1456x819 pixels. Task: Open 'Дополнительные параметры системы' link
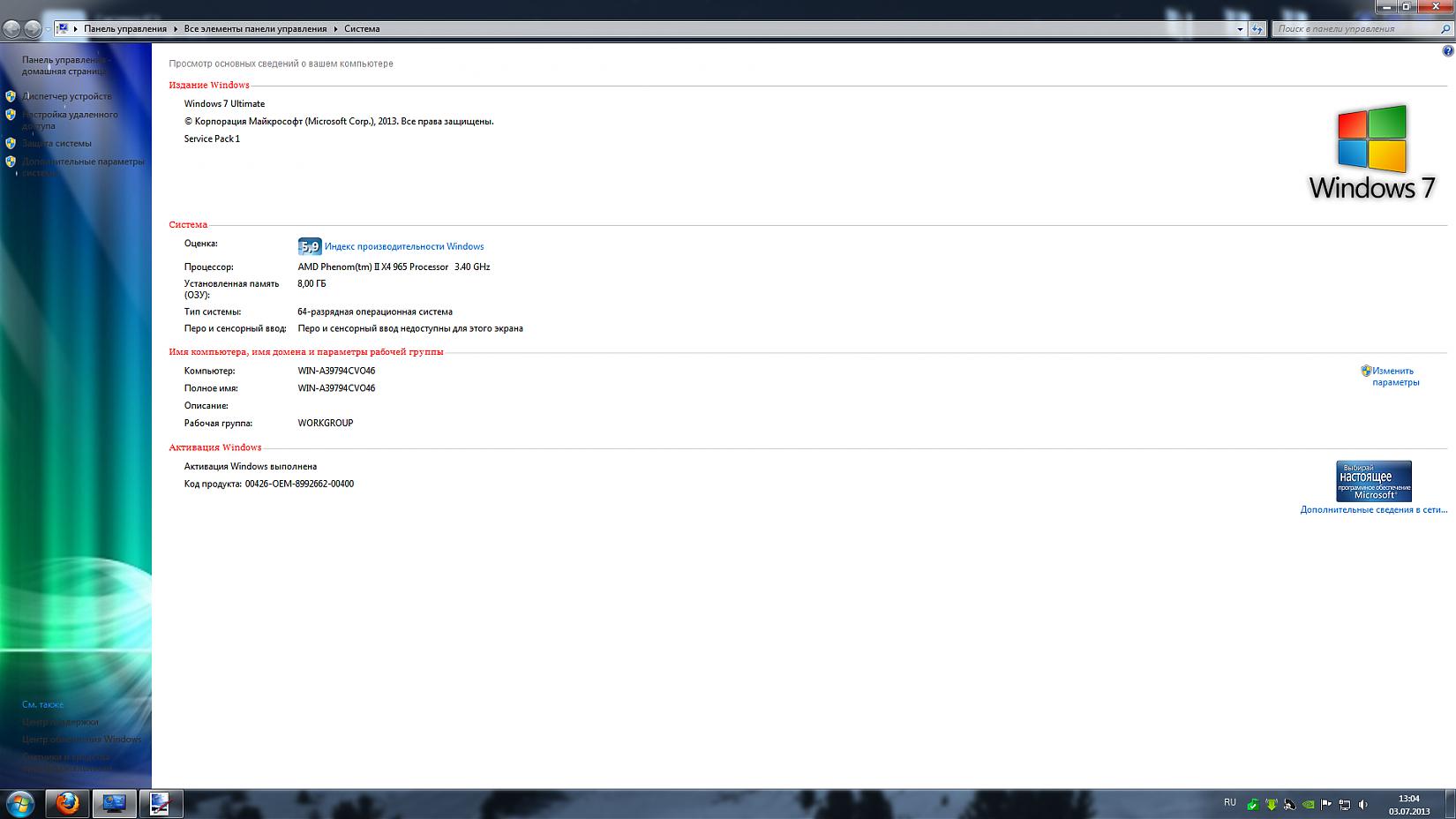83,167
